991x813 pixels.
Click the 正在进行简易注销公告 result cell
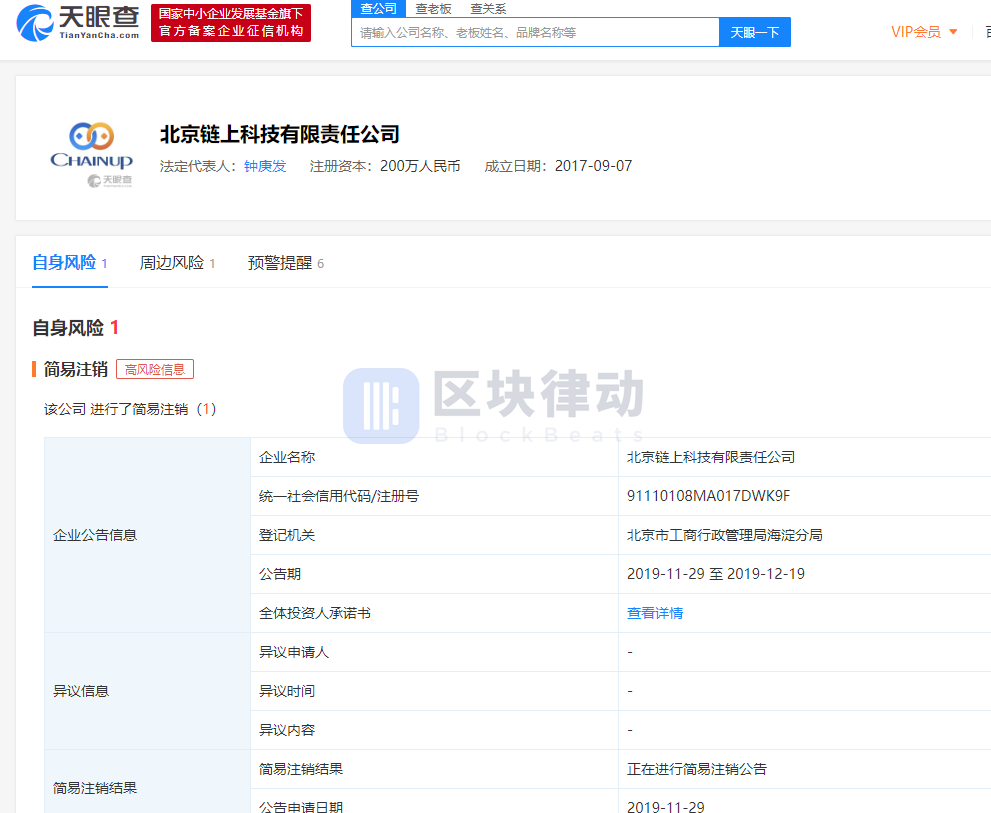pos(696,769)
